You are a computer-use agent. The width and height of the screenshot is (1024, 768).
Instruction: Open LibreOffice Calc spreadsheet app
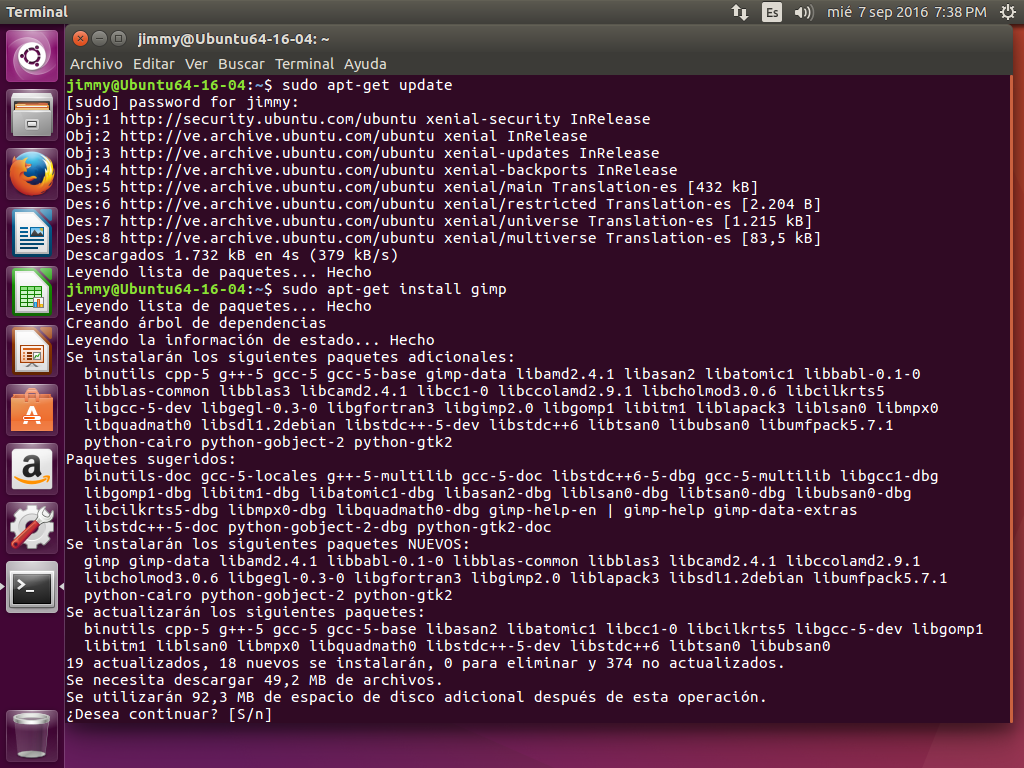click(x=32, y=292)
